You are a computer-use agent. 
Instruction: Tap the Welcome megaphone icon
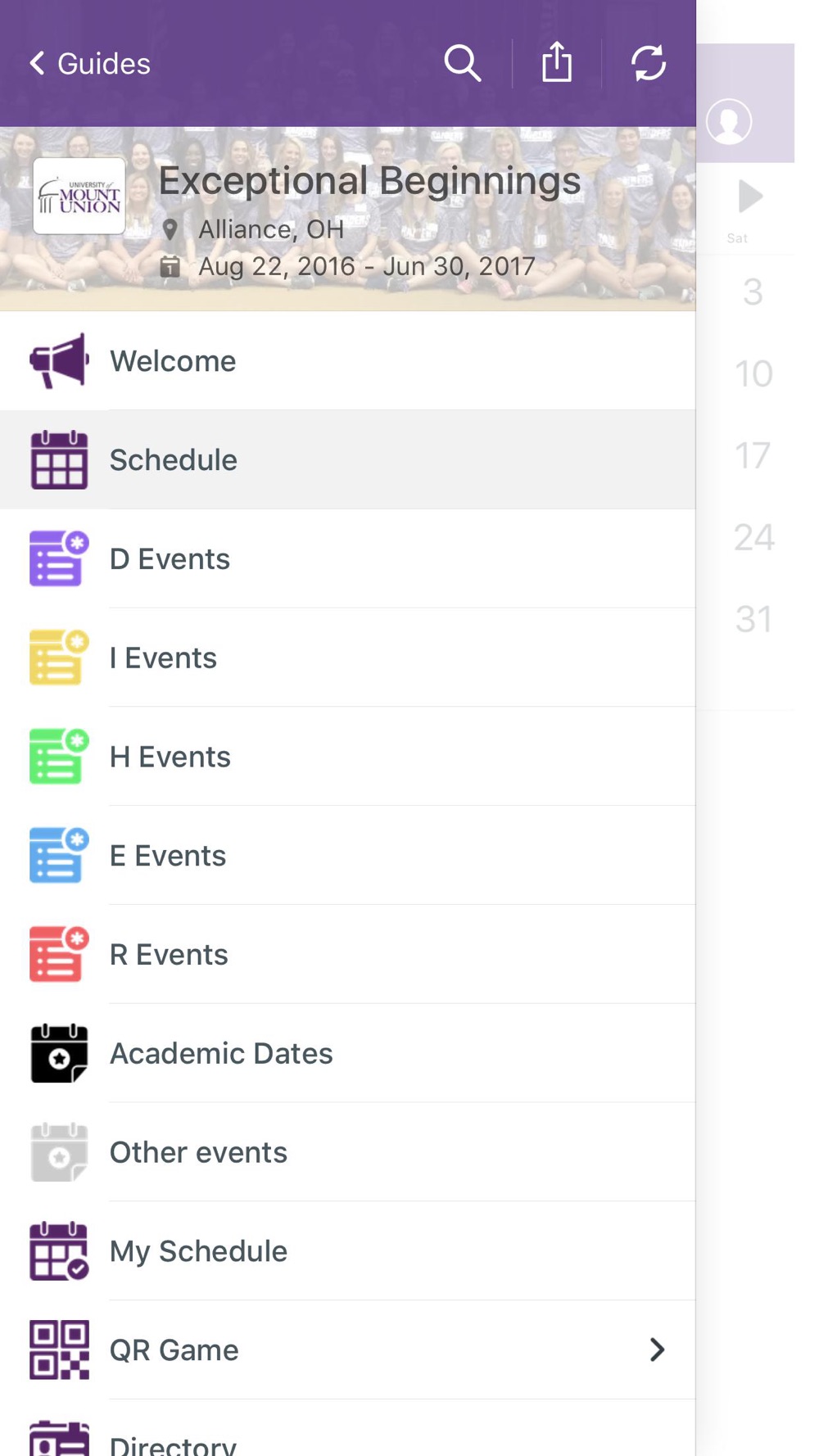tap(59, 360)
